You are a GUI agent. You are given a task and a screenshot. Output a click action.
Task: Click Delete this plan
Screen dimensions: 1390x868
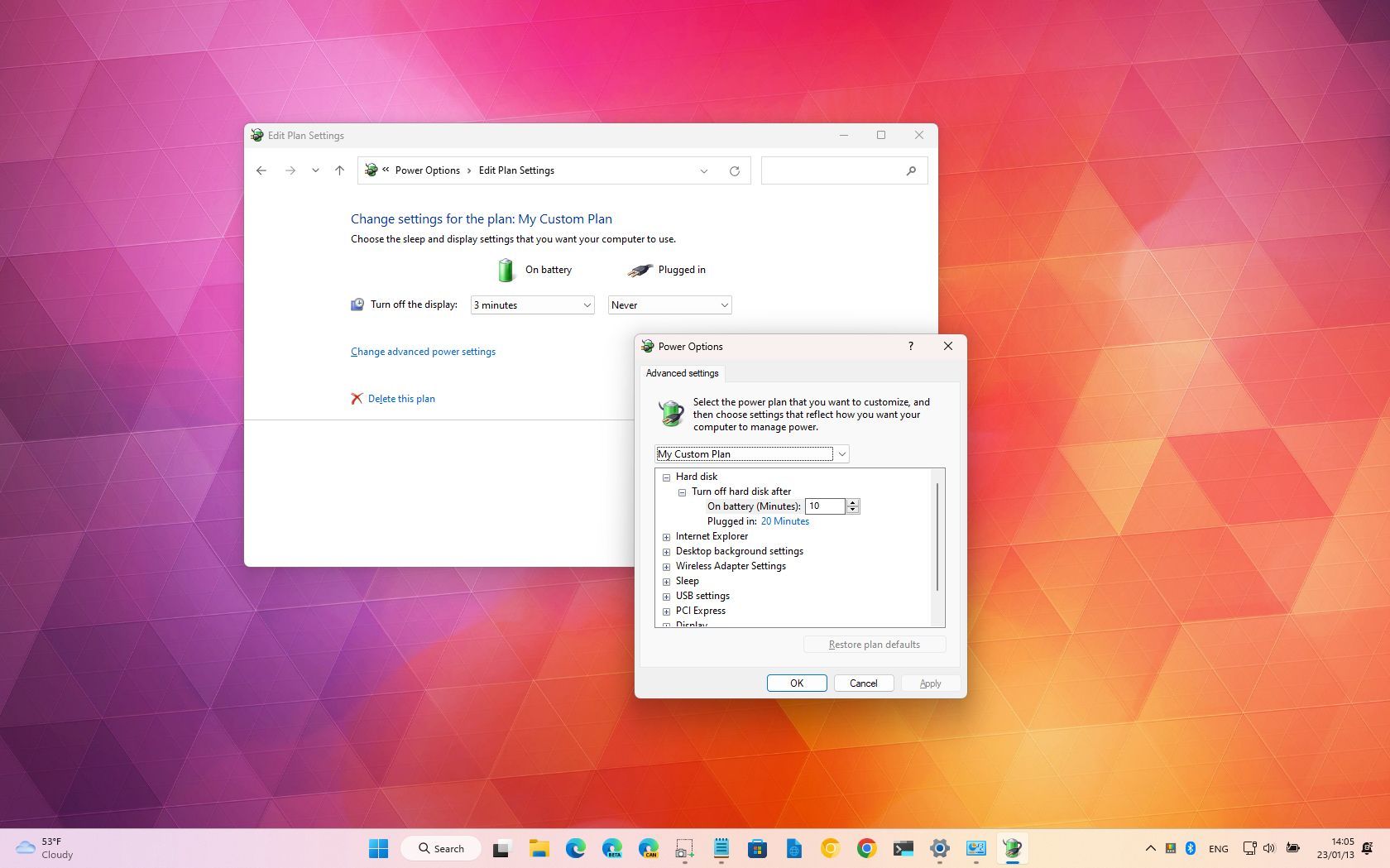(400, 398)
